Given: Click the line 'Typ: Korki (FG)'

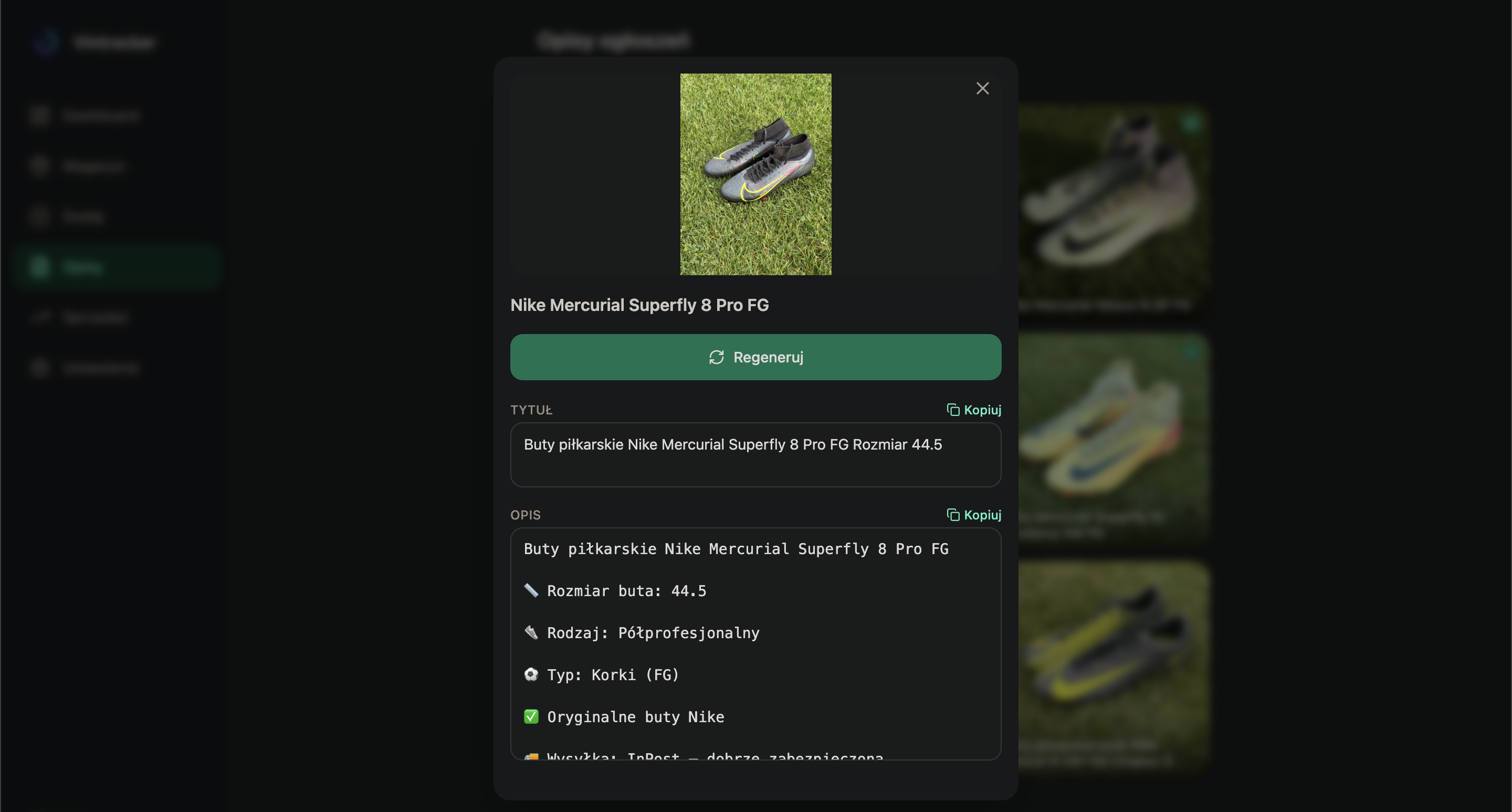Looking at the screenshot, I should pyautogui.click(x=602, y=674).
